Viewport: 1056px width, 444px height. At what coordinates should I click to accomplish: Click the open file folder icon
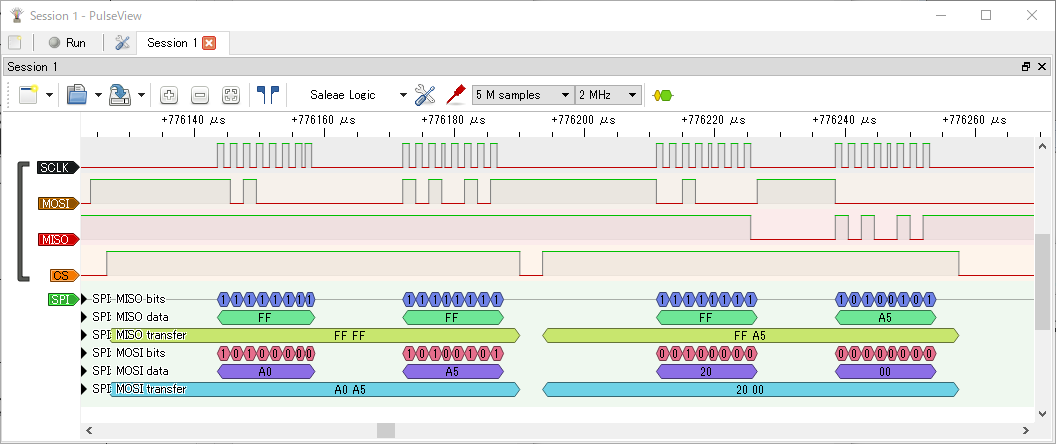[77, 95]
